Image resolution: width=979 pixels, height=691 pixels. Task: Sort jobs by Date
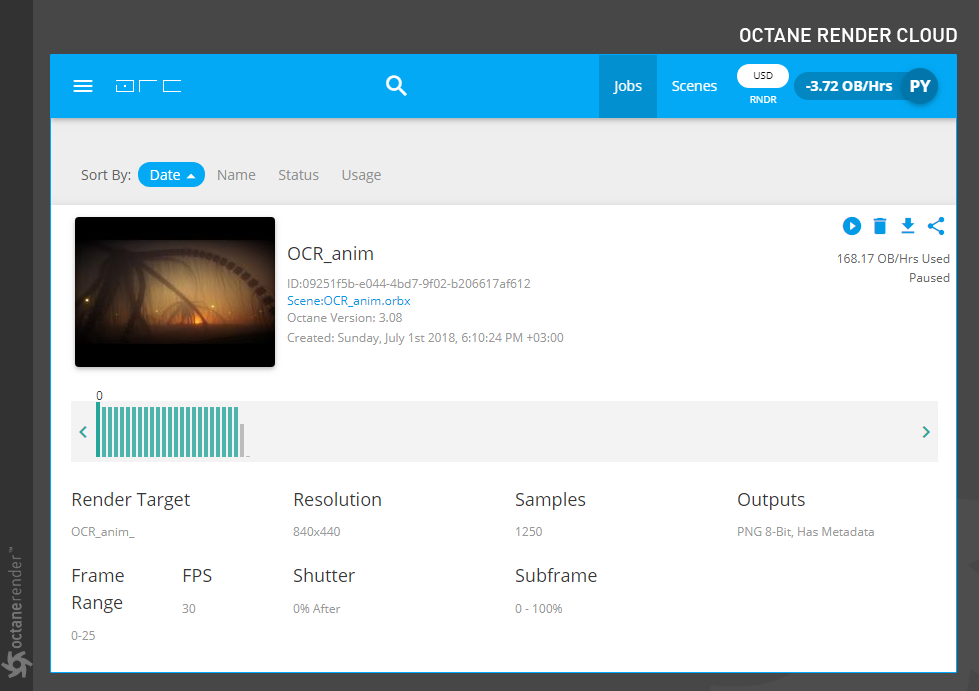pyautogui.click(x=171, y=175)
